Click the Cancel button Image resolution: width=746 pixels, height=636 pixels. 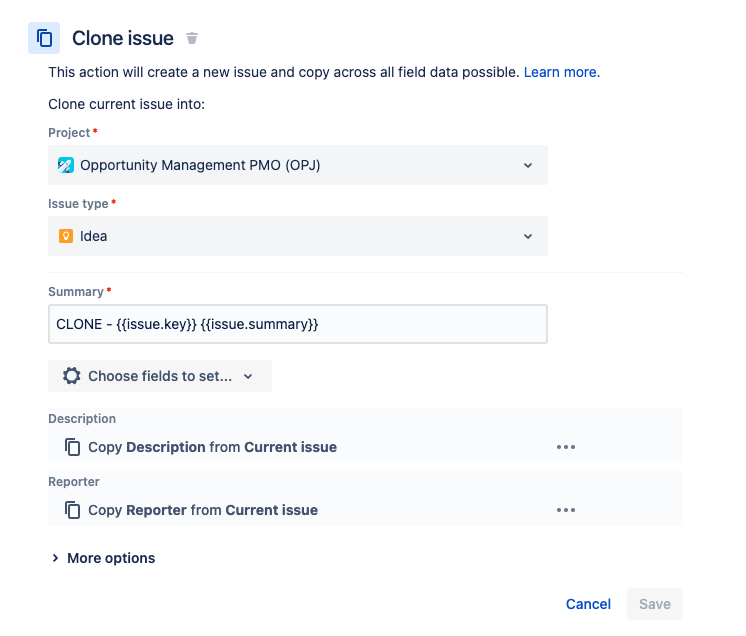click(588, 604)
